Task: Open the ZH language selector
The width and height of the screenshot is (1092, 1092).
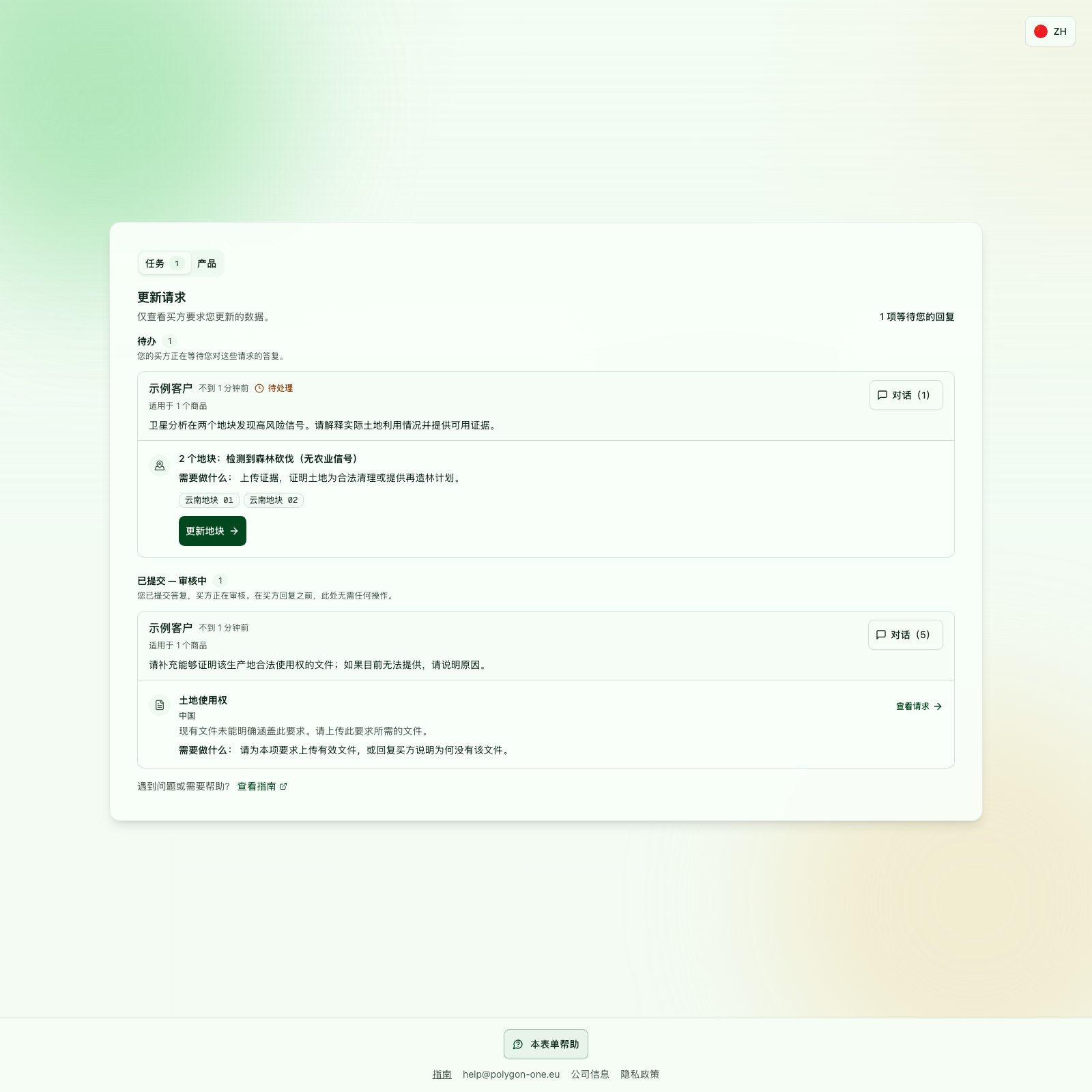Action: (1050, 31)
